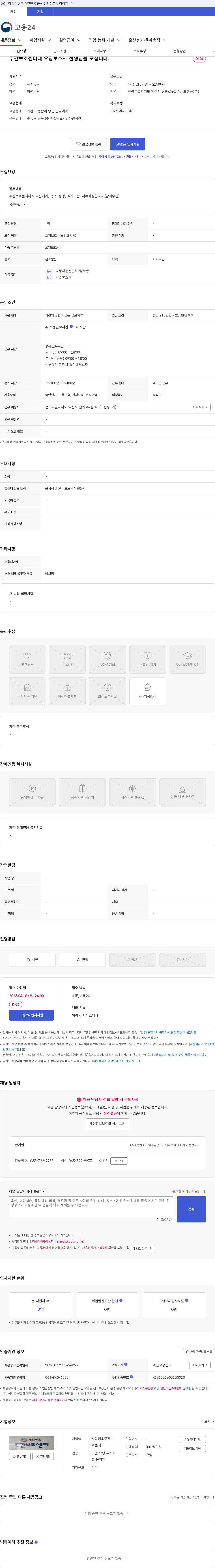The height and width of the screenshot is (1568, 215).
Task: Click the top 고용24 입사지원 button
Action: [x=127, y=144]
